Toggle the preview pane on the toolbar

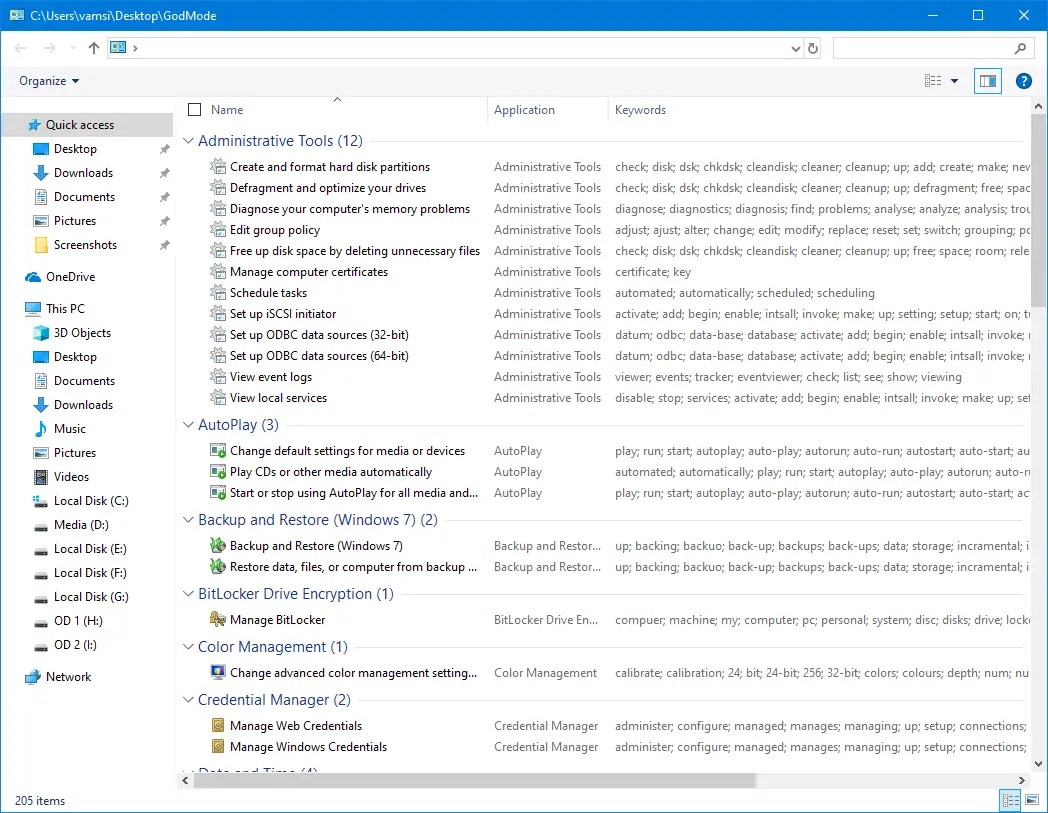coord(986,81)
